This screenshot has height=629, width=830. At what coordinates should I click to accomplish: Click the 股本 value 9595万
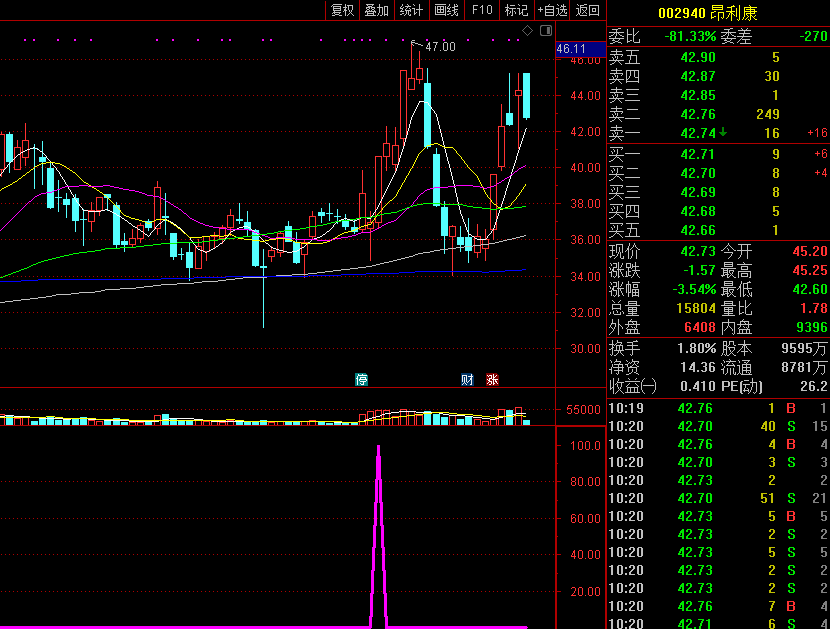[804, 348]
